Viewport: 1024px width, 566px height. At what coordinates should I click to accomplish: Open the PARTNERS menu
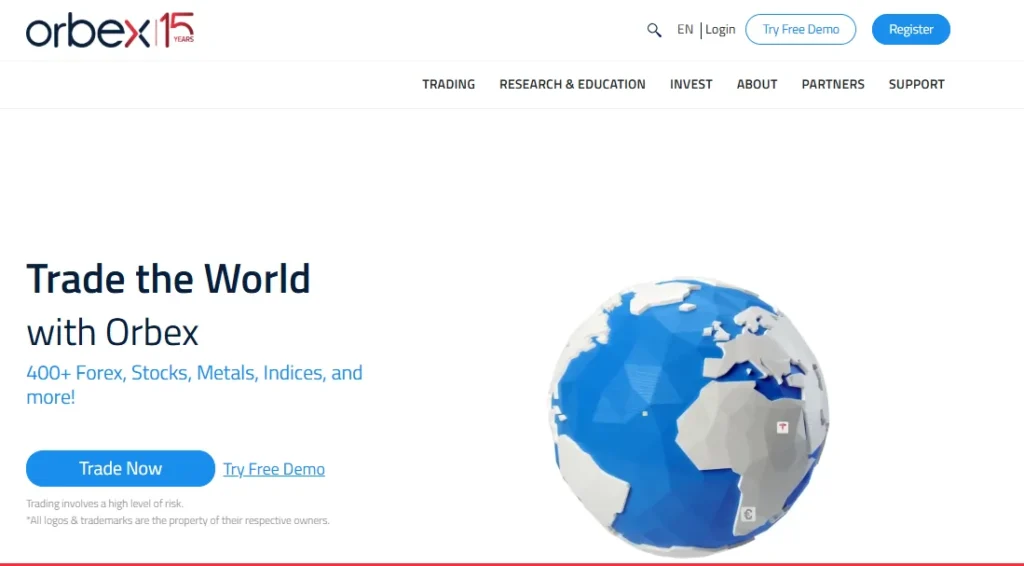tap(833, 84)
